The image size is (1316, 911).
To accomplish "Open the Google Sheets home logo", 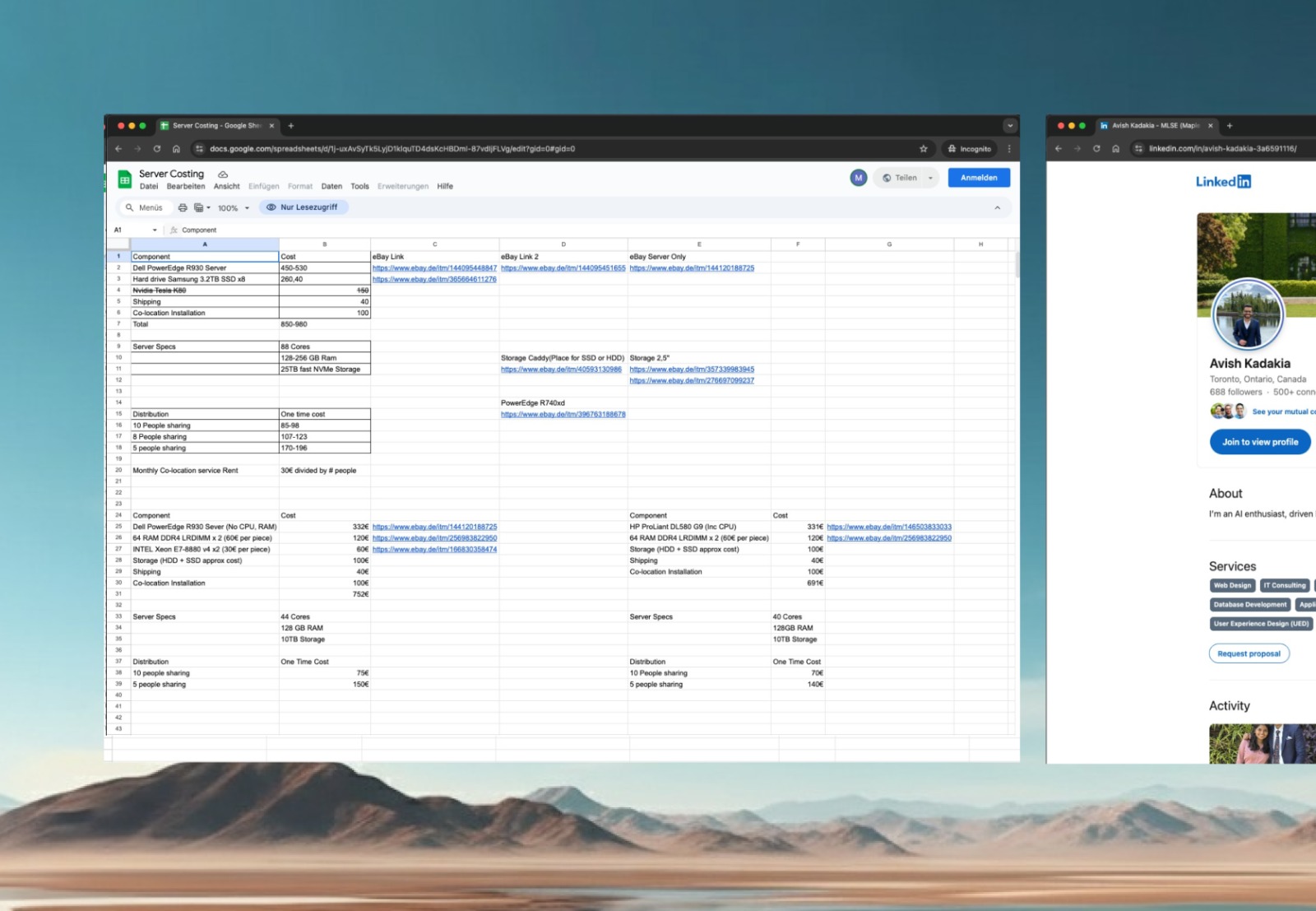I will click(125, 179).
